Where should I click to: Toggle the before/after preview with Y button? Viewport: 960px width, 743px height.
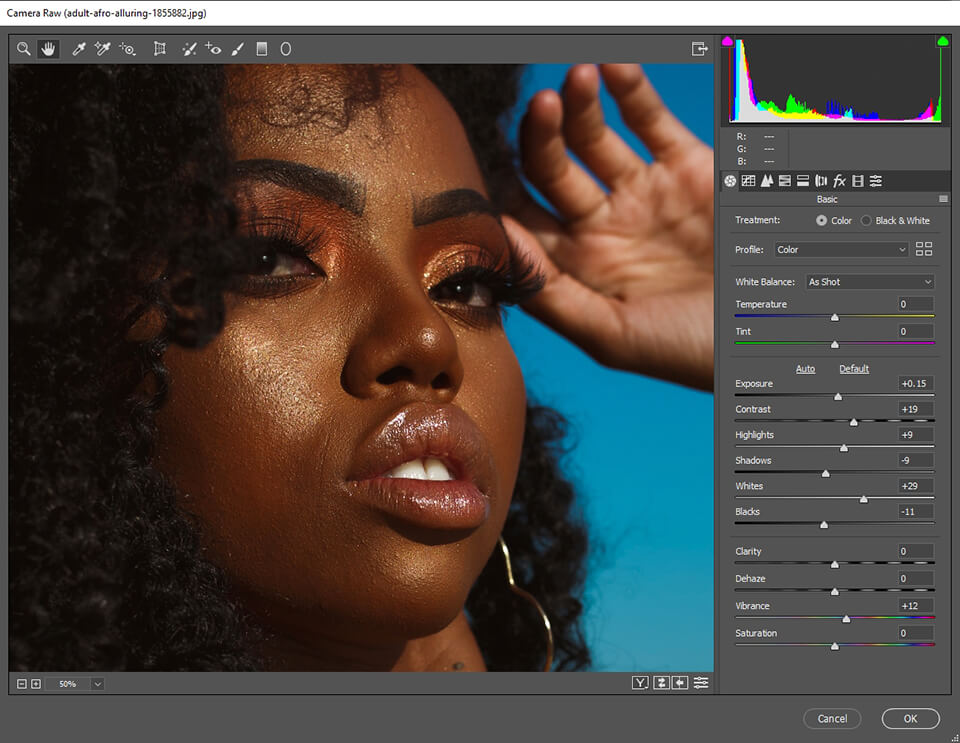point(640,682)
